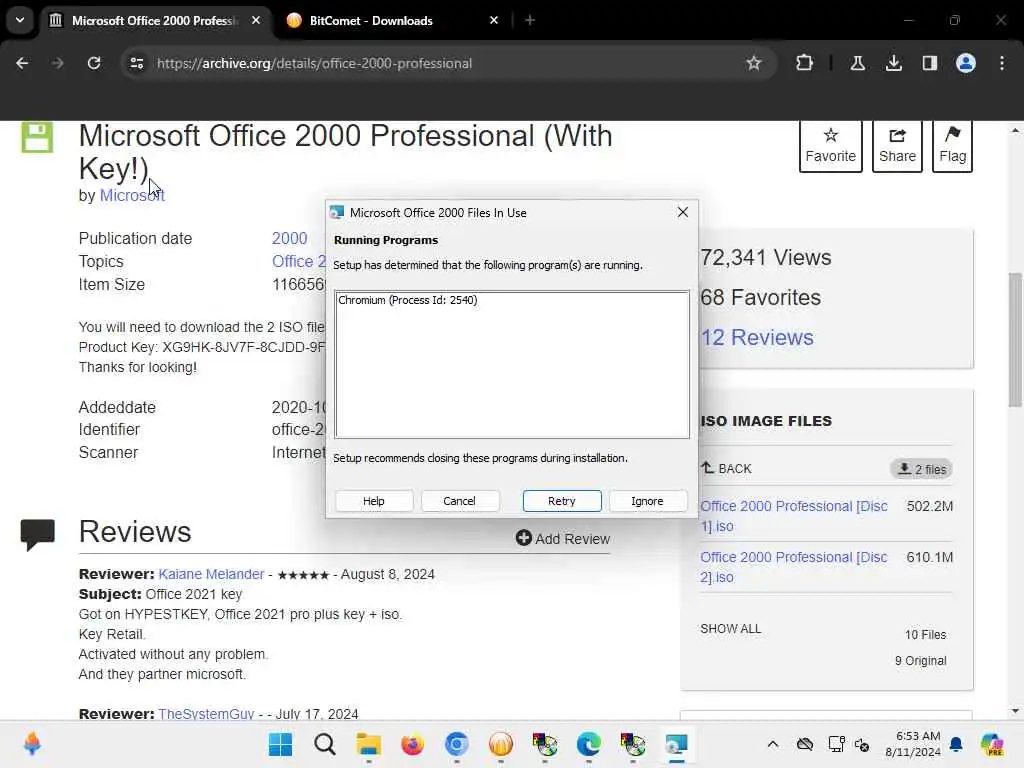The image size is (1024, 768).
Task: Download Office 2000 Professional Disc 2 iso
Action: 793,567
